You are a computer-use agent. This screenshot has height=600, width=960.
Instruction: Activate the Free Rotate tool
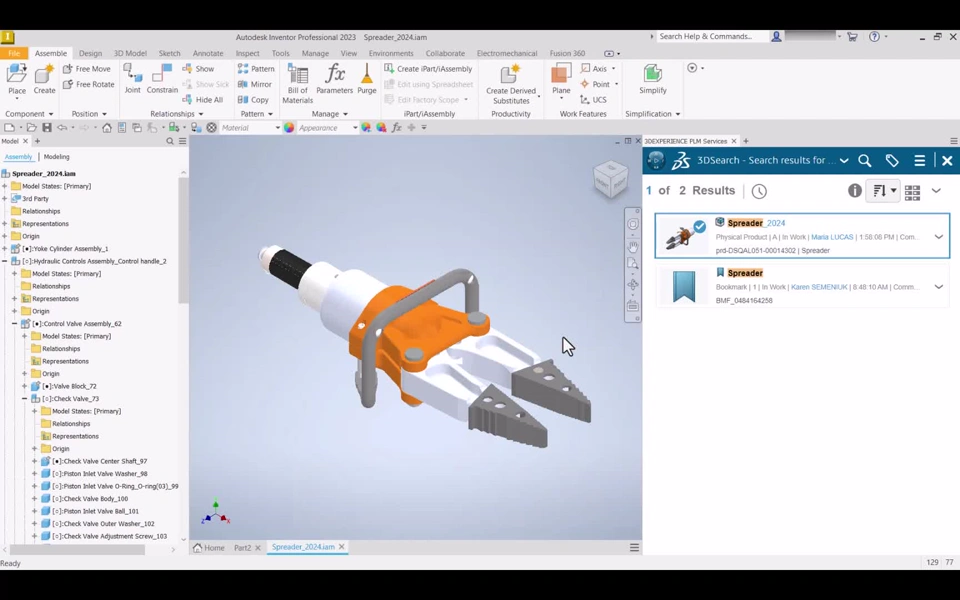pyautogui.click(x=89, y=84)
